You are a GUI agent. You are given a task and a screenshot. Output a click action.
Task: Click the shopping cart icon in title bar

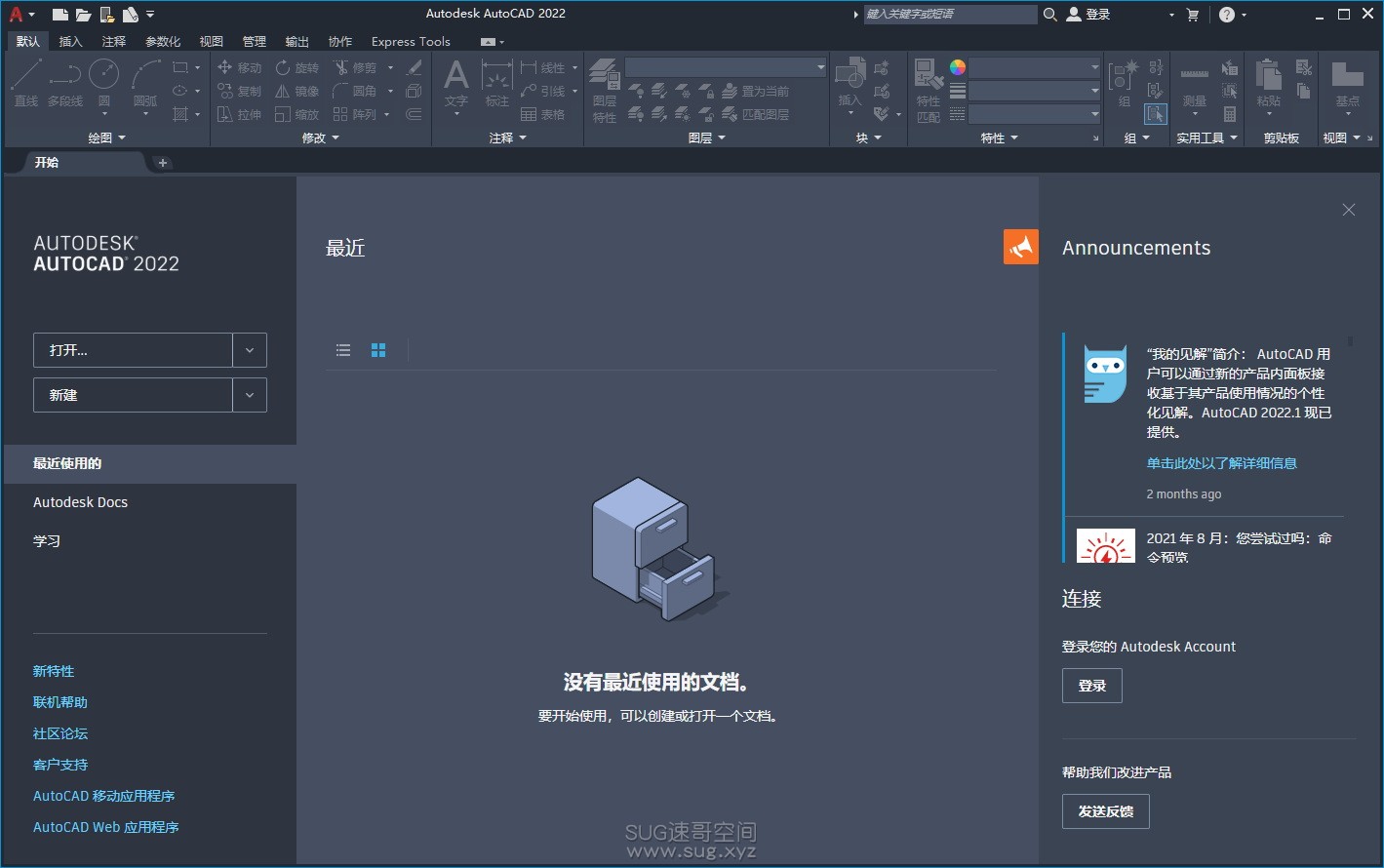click(x=1192, y=15)
